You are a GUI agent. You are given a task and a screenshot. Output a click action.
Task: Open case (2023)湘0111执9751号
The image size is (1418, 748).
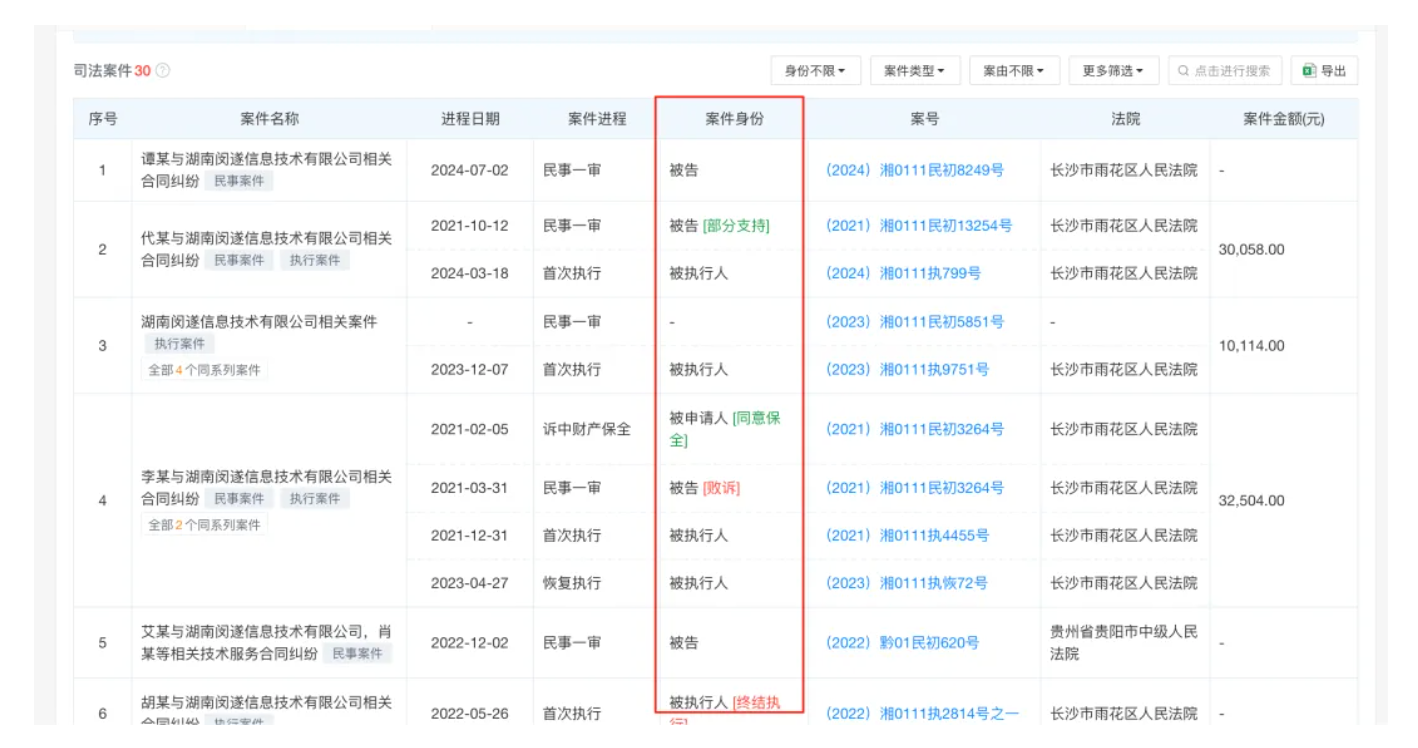point(907,369)
